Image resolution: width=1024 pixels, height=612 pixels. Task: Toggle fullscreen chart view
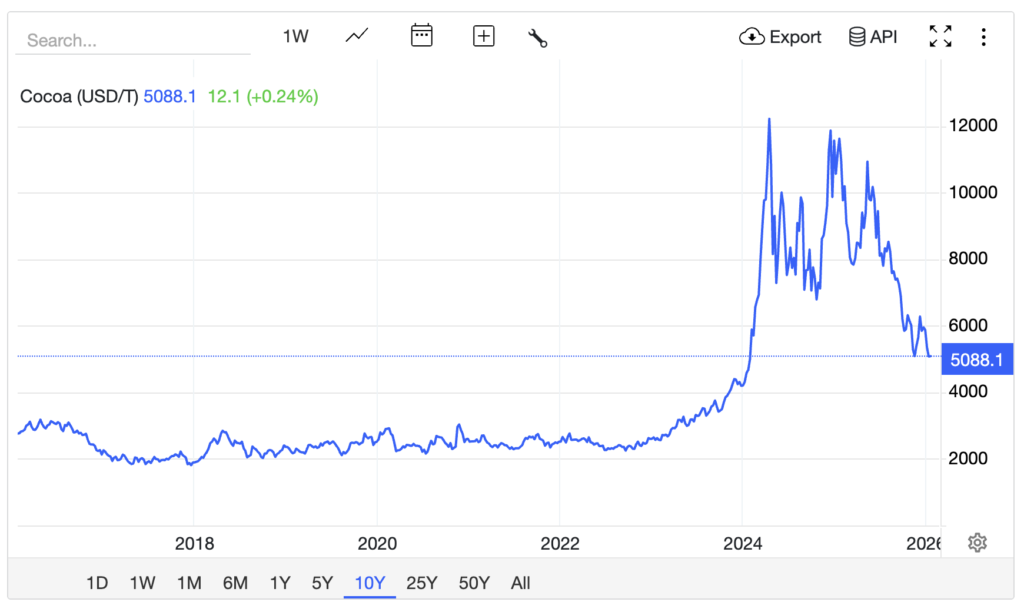[940, 37]
